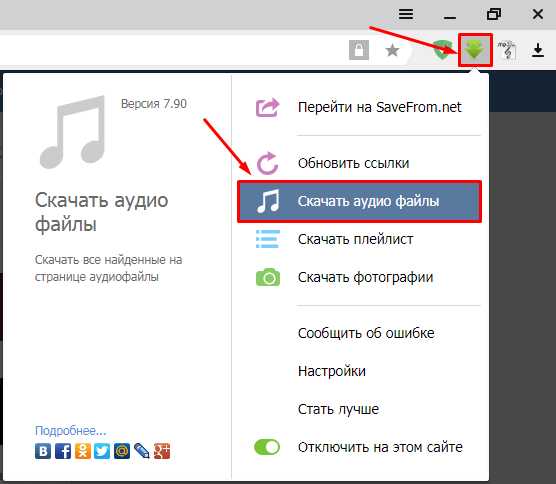Share via the Google Plus icon
556x484 pixels.
point(162,451)
